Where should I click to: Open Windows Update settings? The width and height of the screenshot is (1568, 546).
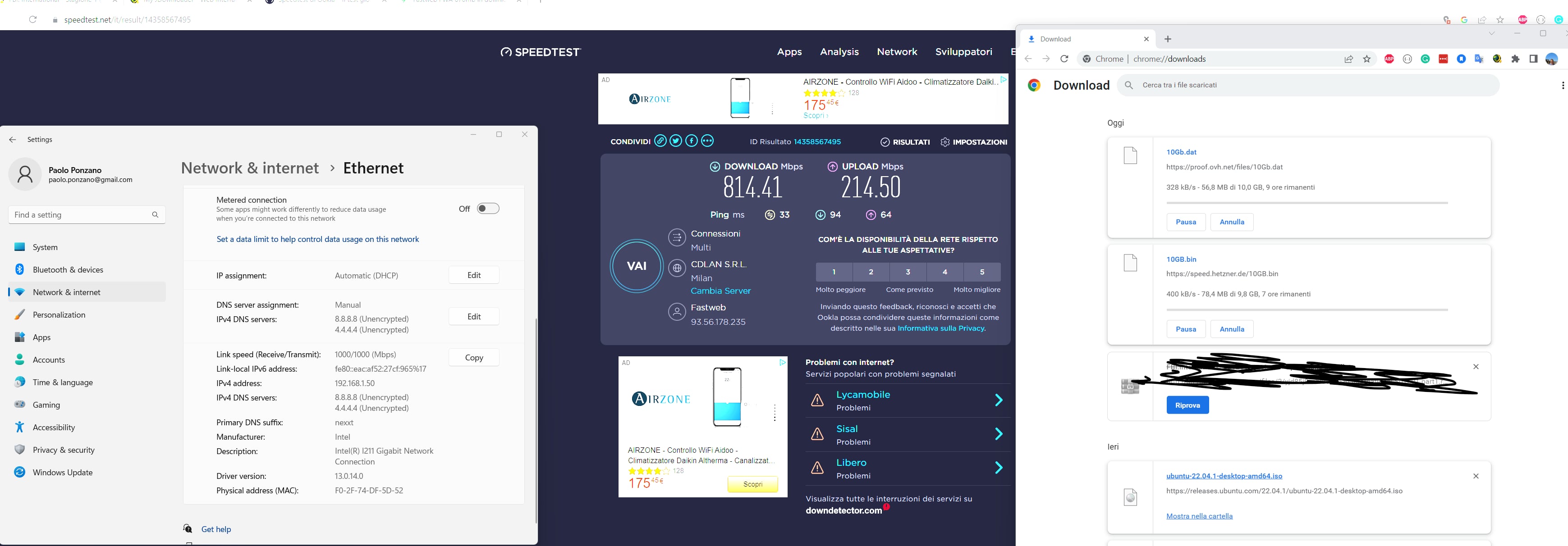coord(87,472)
